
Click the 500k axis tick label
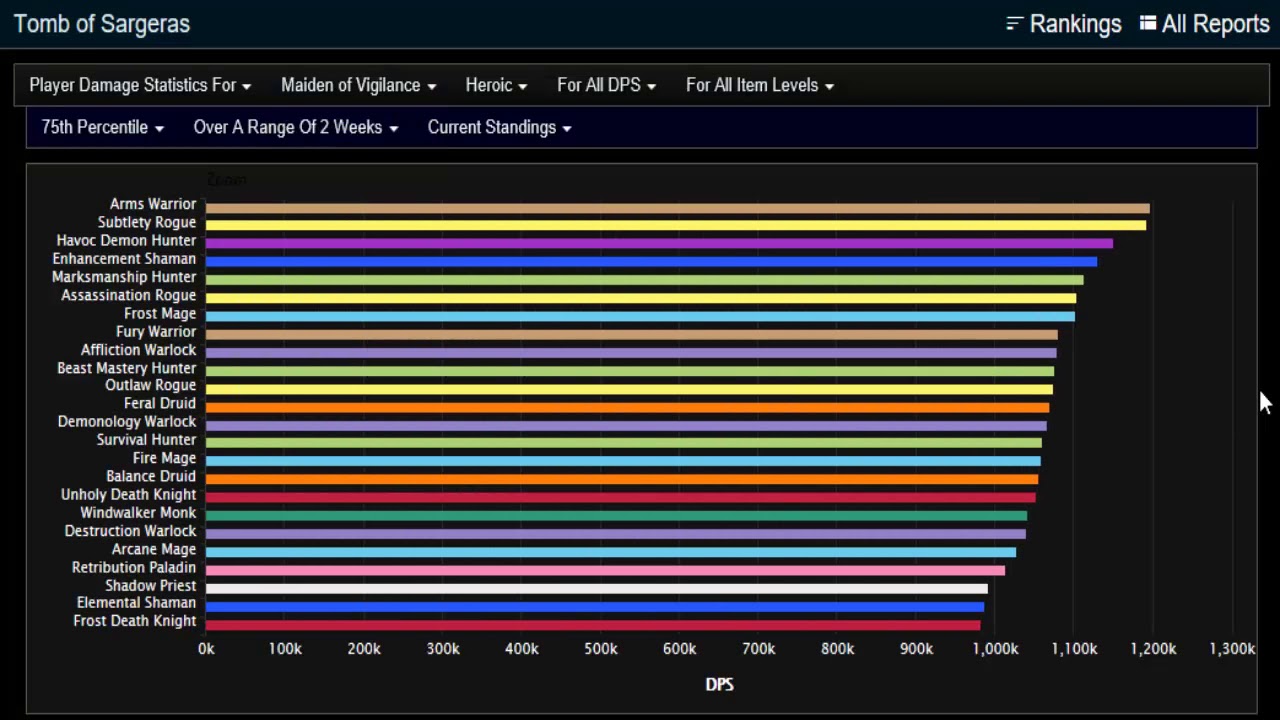pyautogui.click(x=600, y=649)
